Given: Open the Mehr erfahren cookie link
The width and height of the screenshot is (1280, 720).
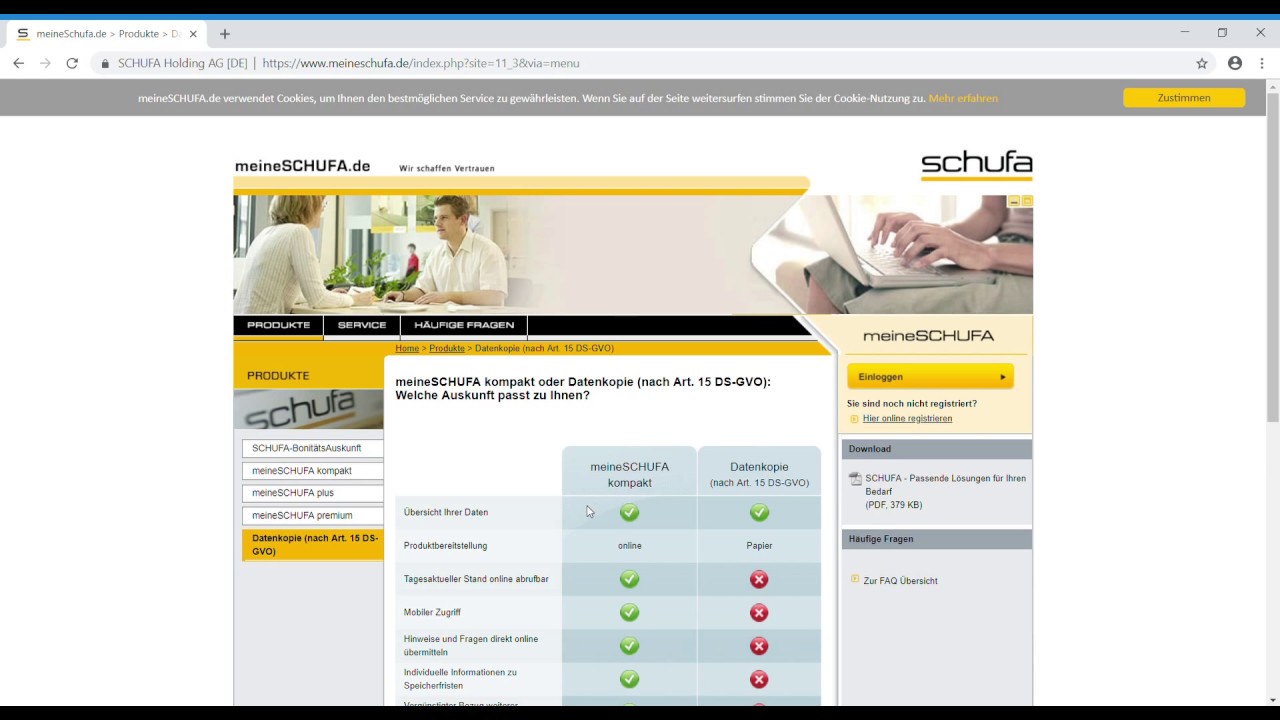Looking at the screenshot, I should tap(963, 98).
